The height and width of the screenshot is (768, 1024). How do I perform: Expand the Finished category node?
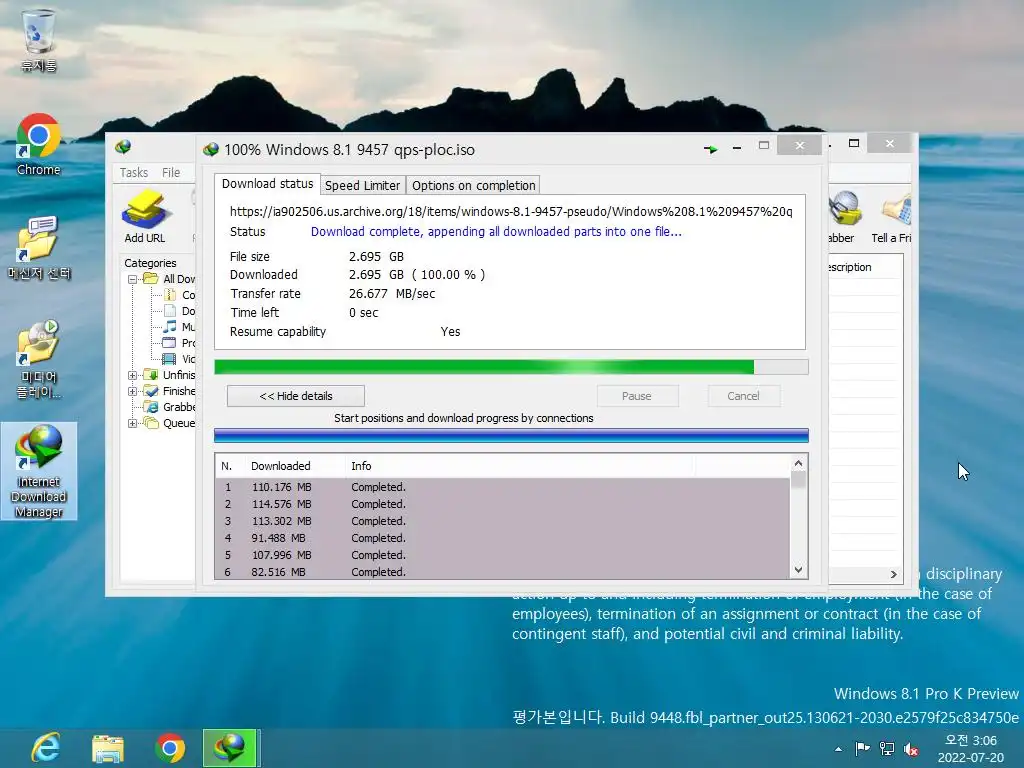(x=132, y=391)
